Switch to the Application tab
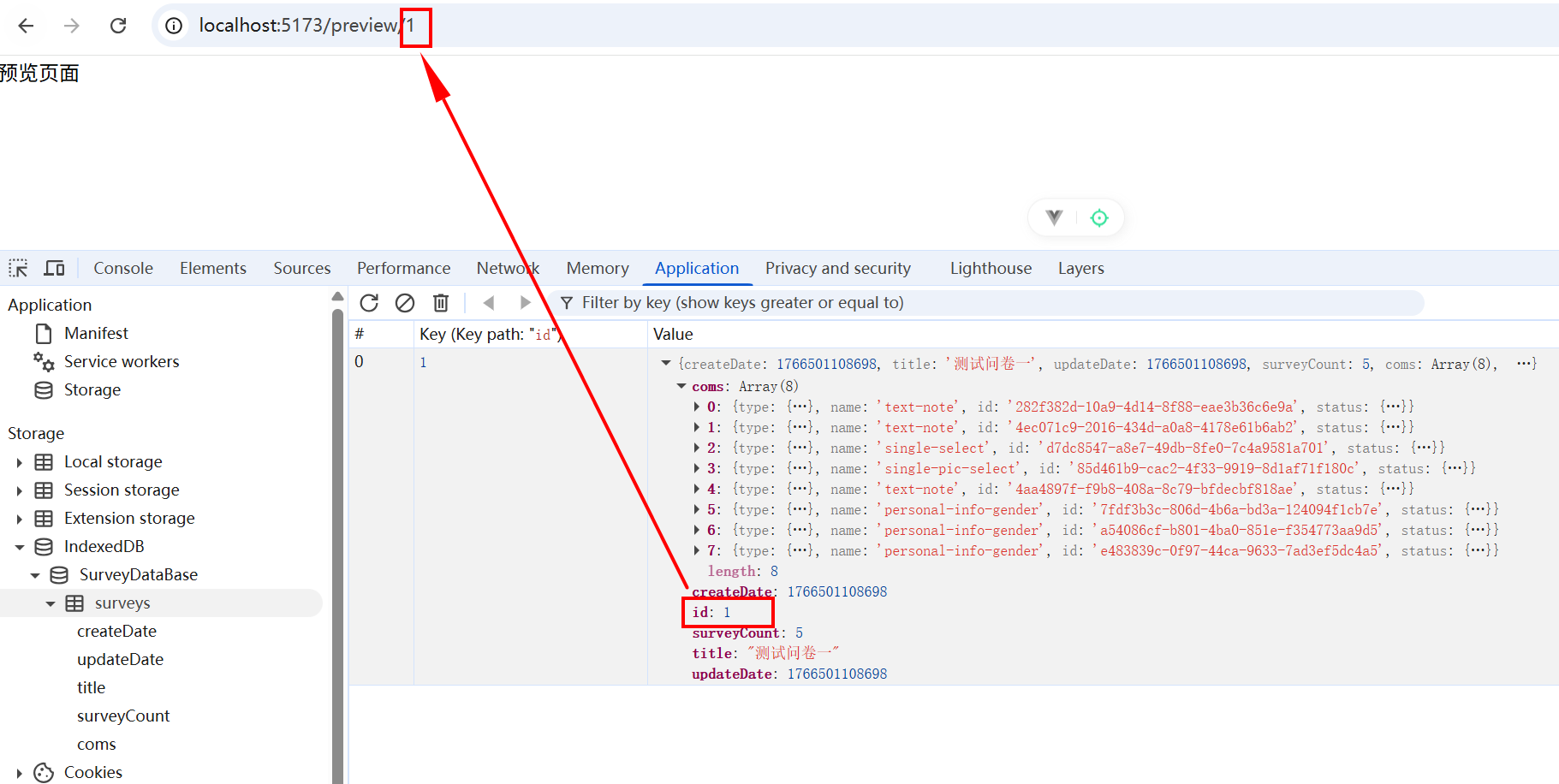The height and width of the screenshot is (784, 1559). pyautogui.click(x=697, y=268)
